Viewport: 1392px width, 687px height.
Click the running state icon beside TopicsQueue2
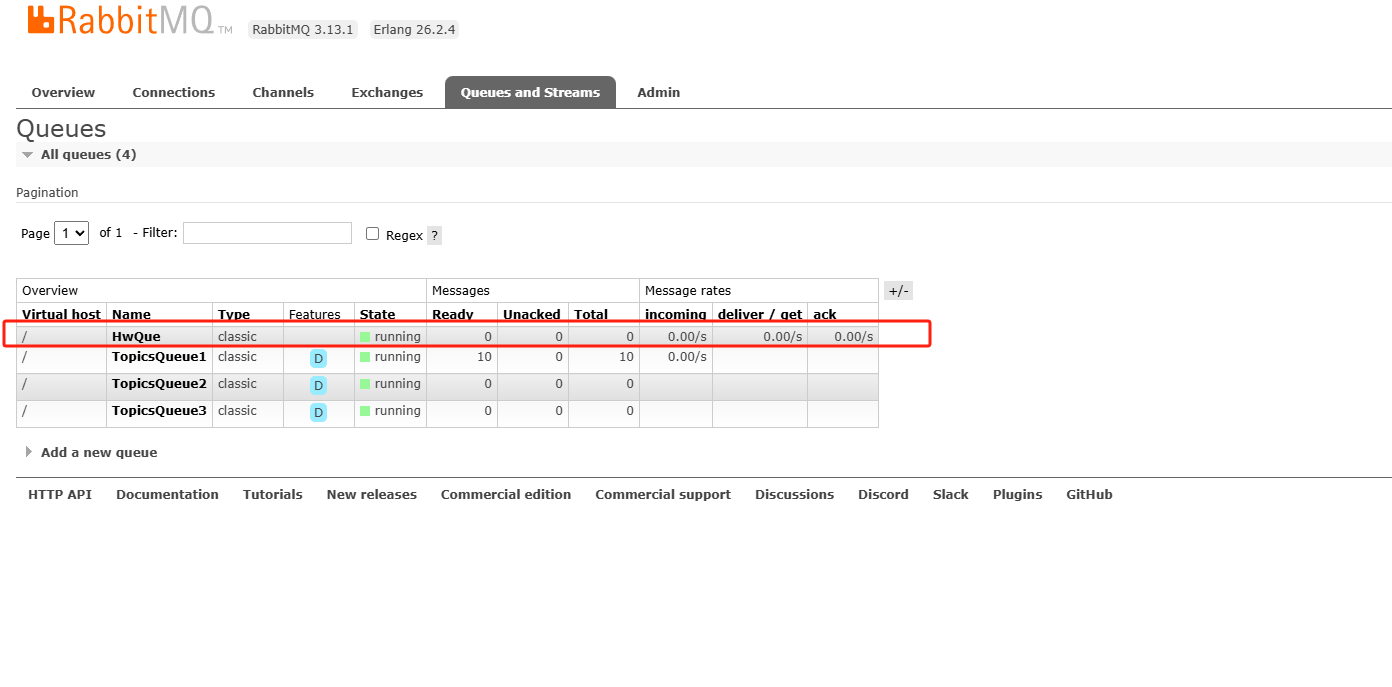[366, 384]
